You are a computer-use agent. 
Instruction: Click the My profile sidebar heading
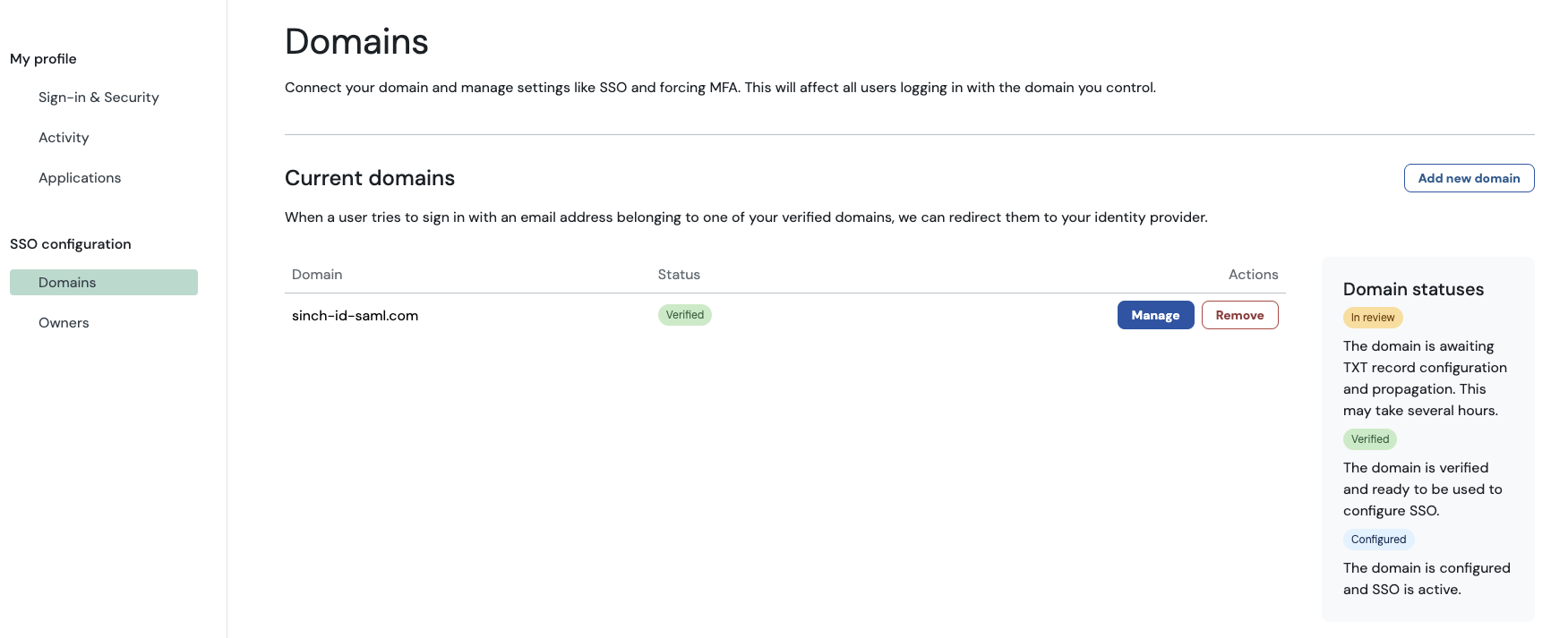click(43, 59)
